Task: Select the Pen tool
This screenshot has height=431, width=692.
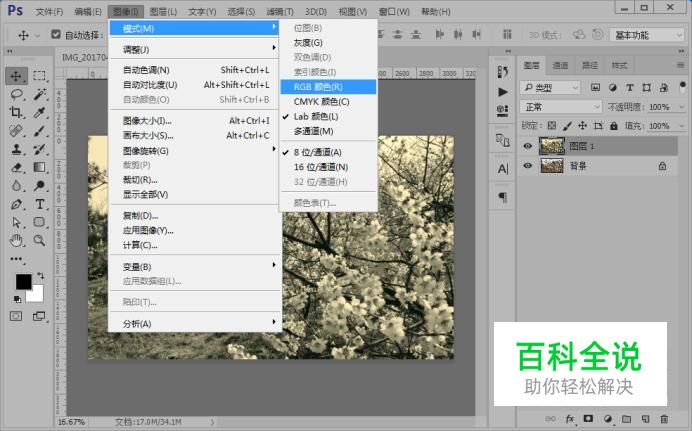Action: (x=16, y=204)
